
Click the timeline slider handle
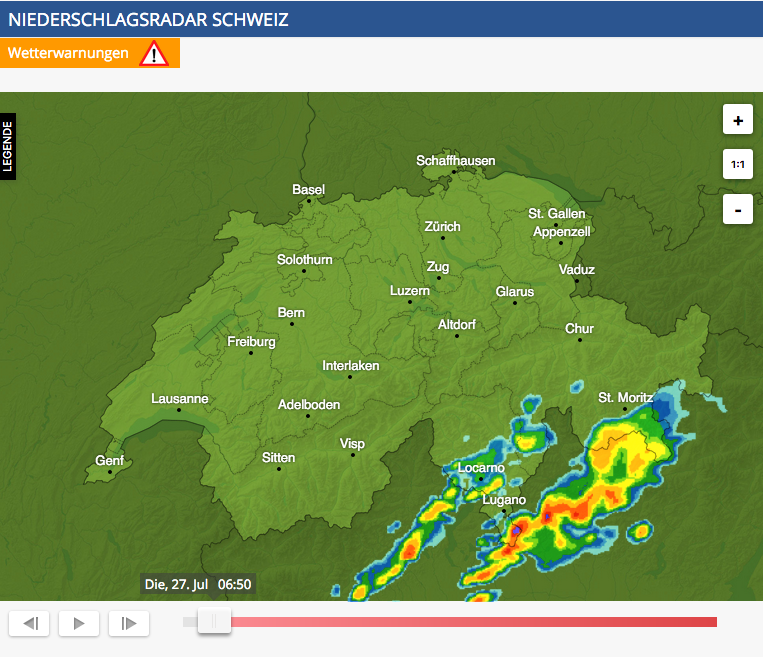click(x=214, y=621)
